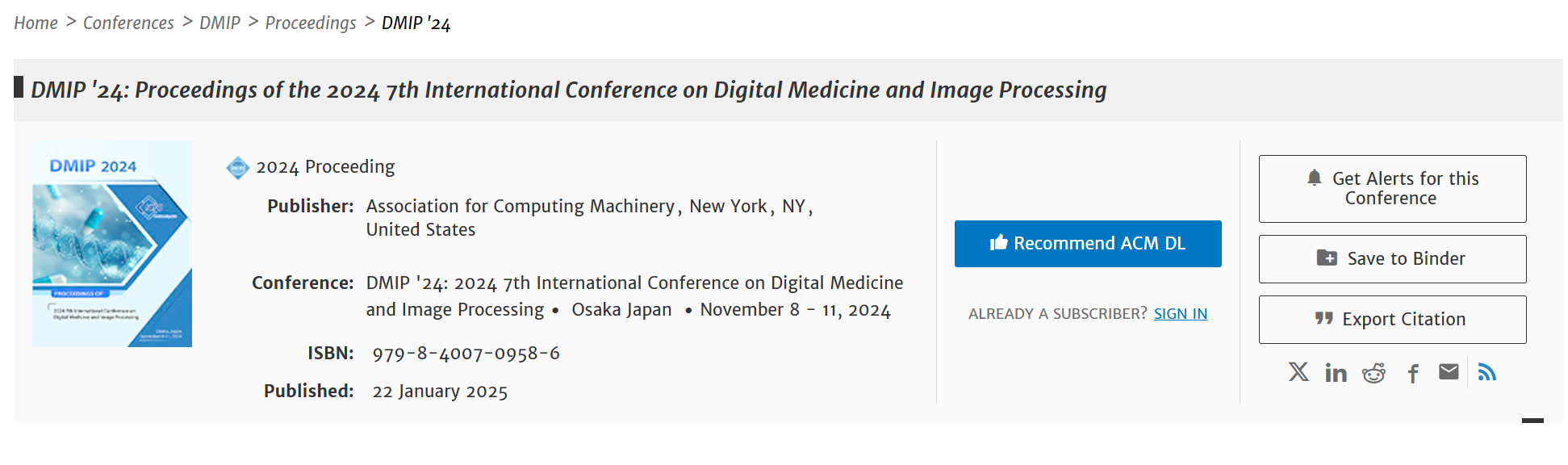This screenshot has width=1568, height=465.
Task: Click the Save to Binder button
Action: pyautogui.click(x=1392, y=259)
